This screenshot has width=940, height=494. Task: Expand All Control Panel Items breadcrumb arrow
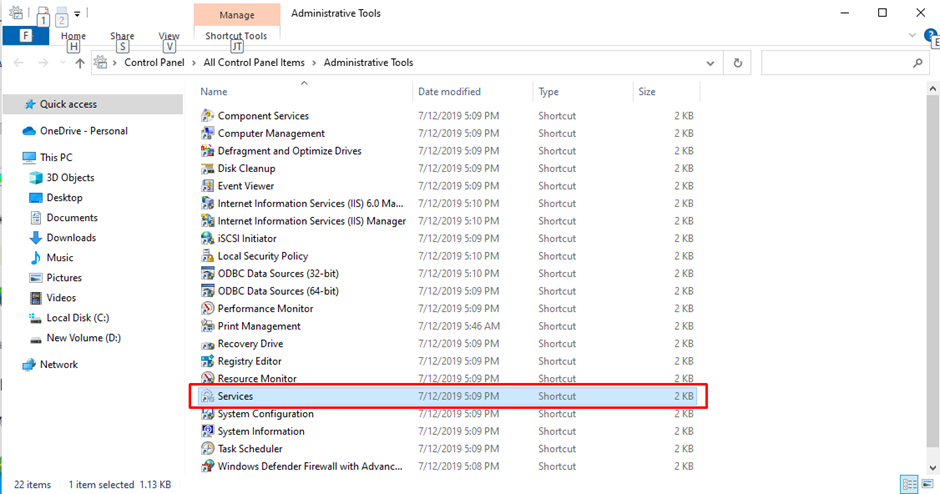(314, 63)
